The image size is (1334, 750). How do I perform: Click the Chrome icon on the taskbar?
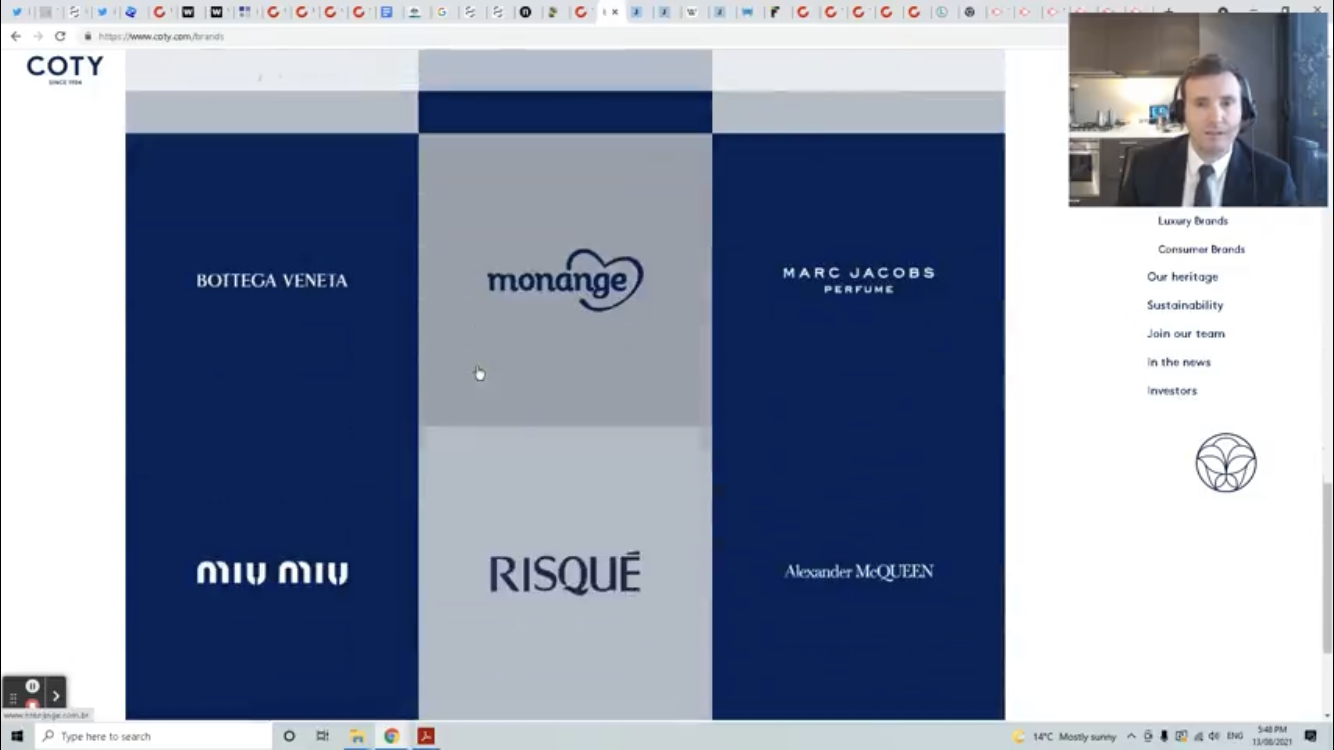point(391,736)
